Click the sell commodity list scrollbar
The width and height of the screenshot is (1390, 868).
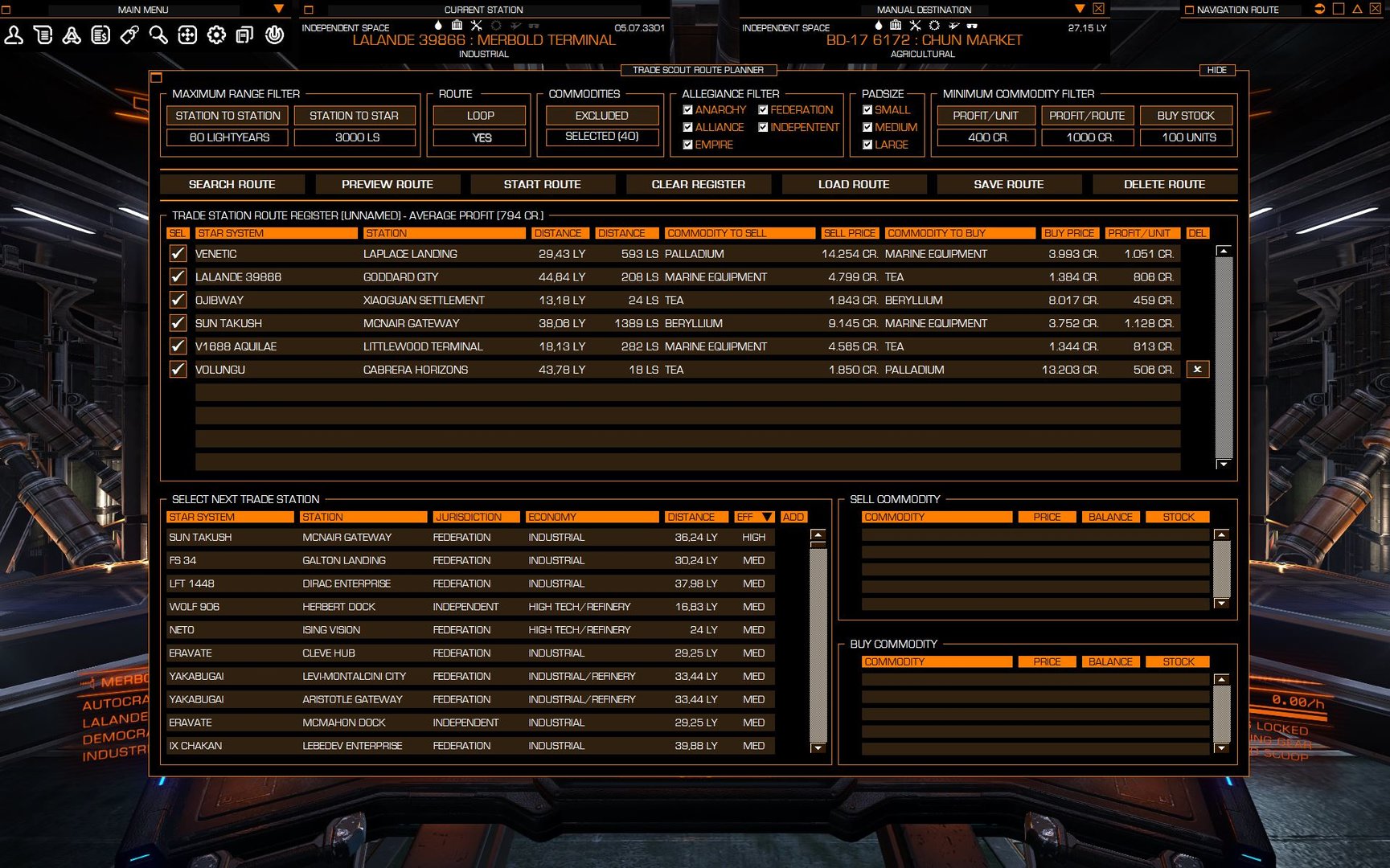click(x=1221, y=569)
